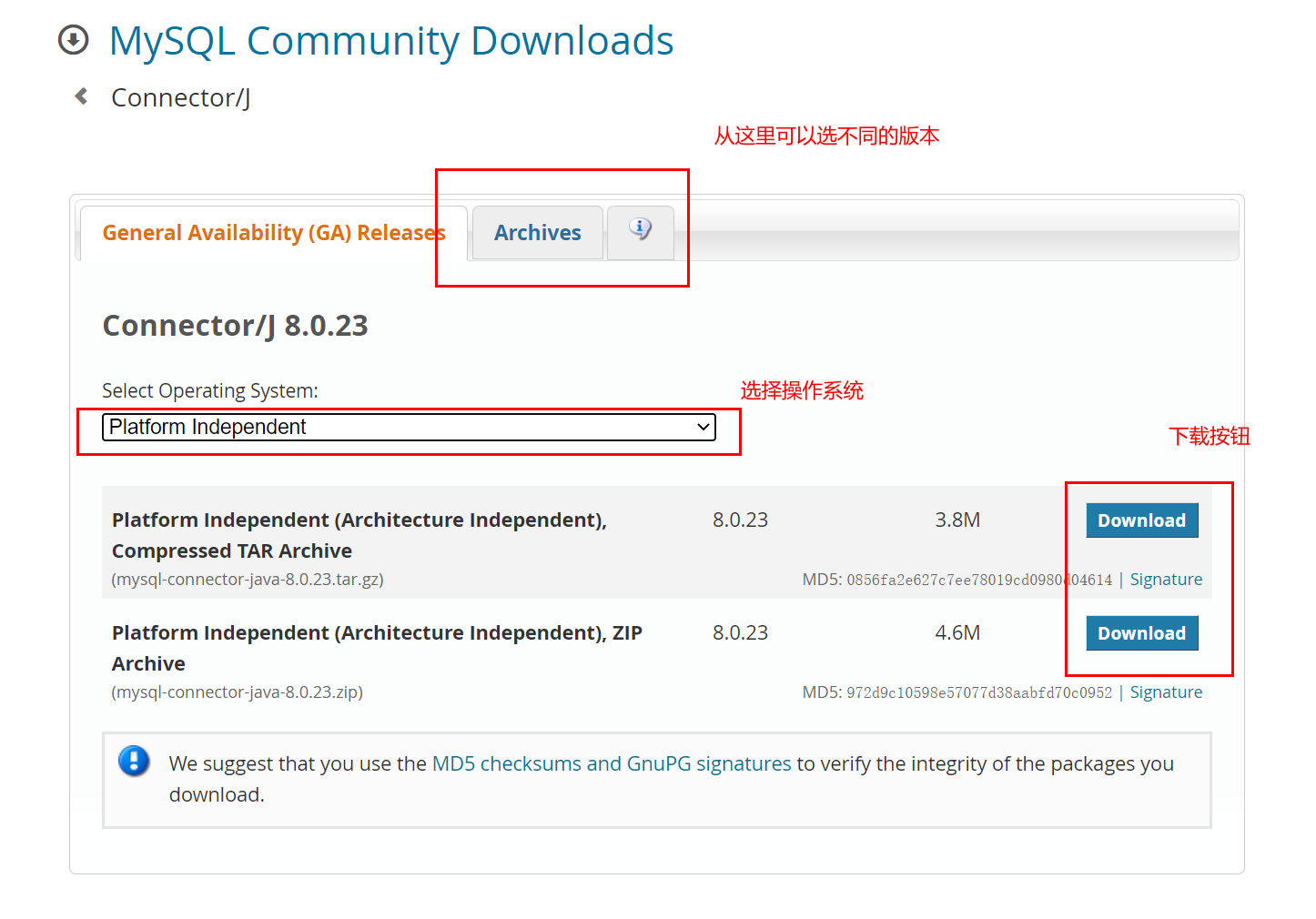This screenshot has width=1316, height=919.
Task: Click the Connector/J breadcrumb text
Action: coord(181,97)
